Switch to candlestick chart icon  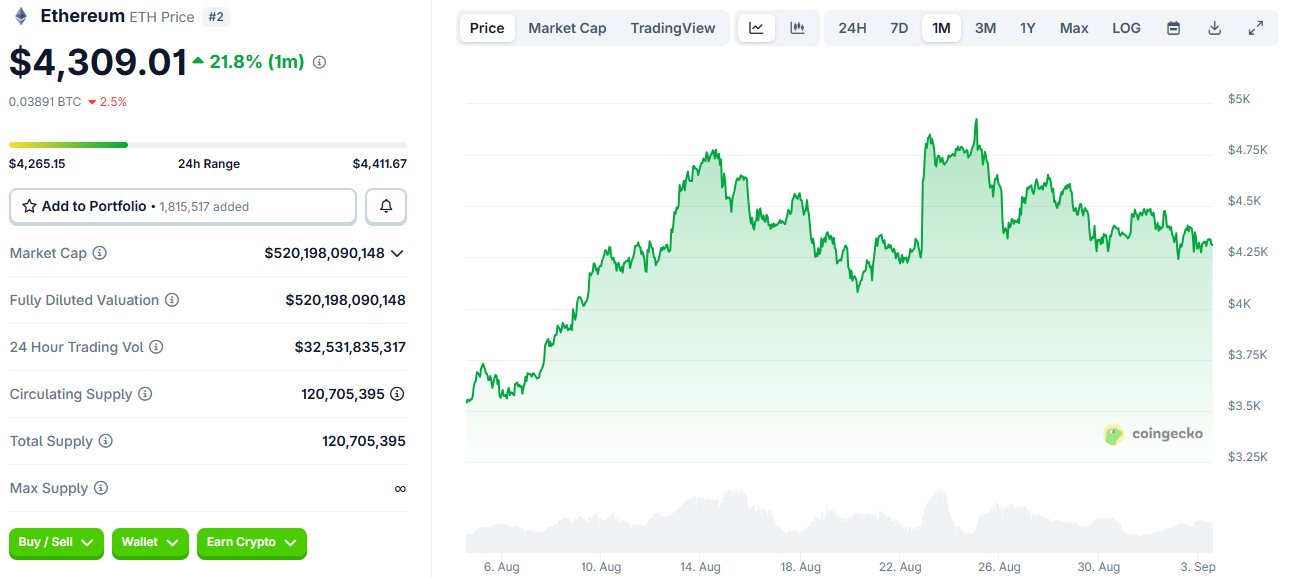click(x=797, y=28)
